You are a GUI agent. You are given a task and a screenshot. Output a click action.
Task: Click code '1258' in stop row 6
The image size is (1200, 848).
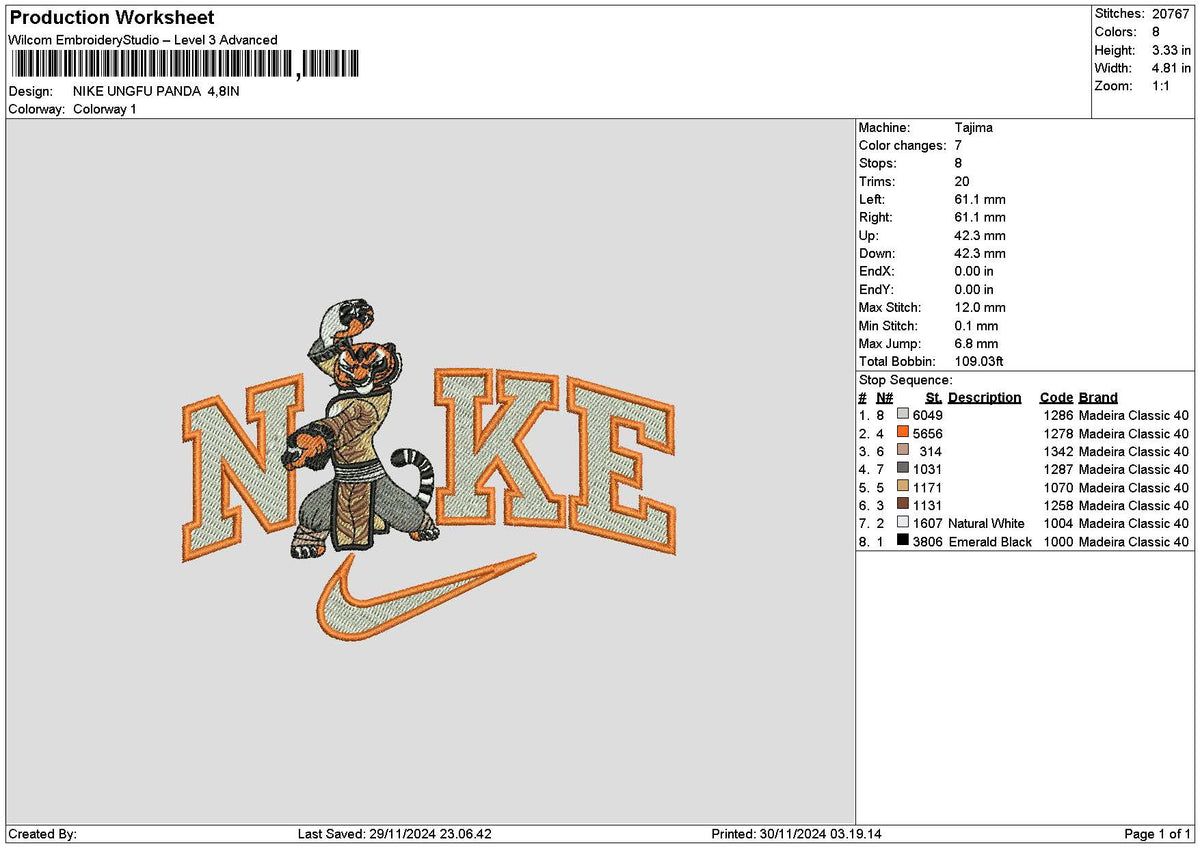coord(1058,506)
